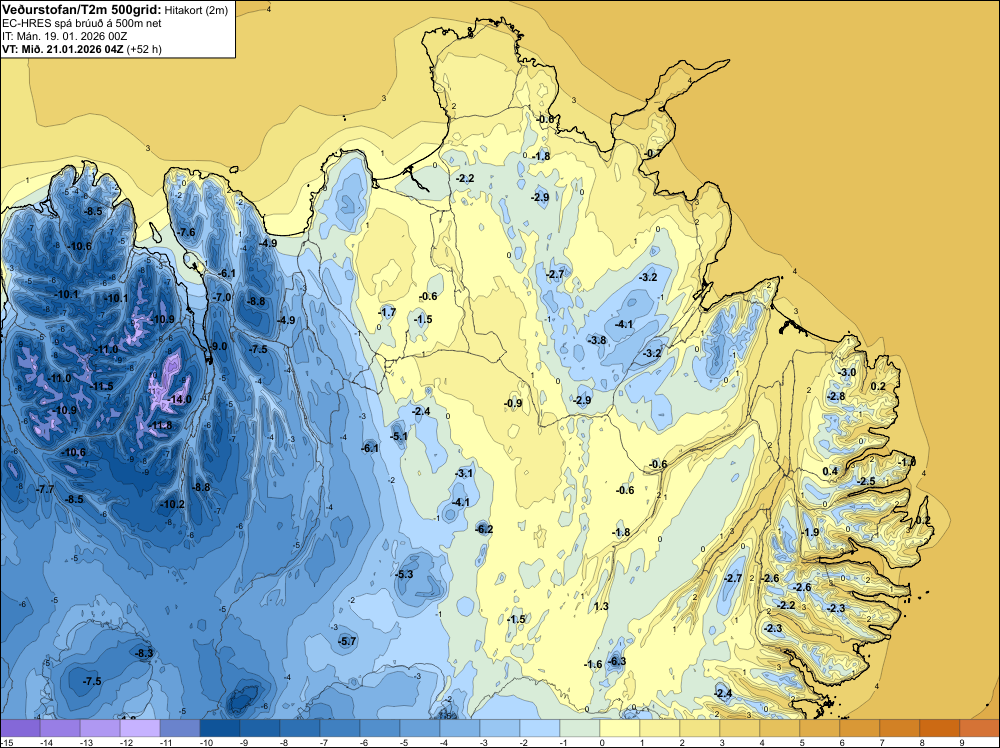The image size is (1000, 748).
Task: Click the valid time 'VT: Mið. 21.01.2026 04Z'
Action: click(x=62, y=49)
